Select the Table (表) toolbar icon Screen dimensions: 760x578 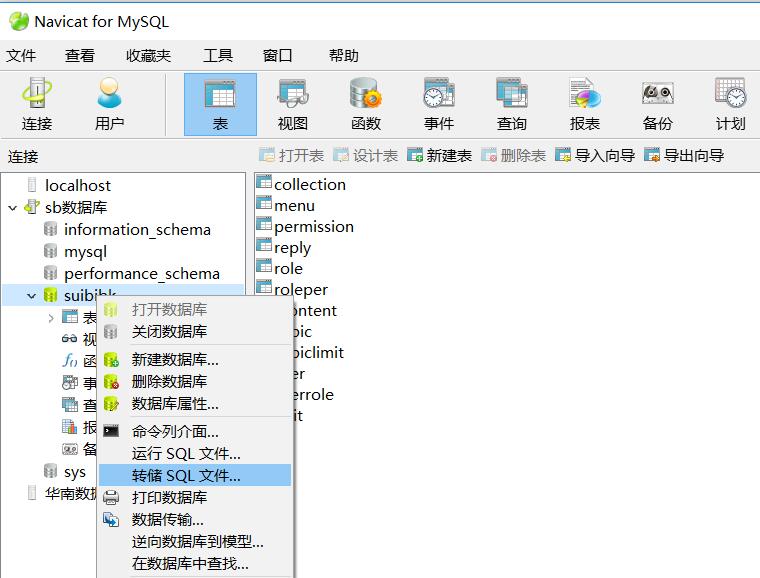click(x=220, y=105)
